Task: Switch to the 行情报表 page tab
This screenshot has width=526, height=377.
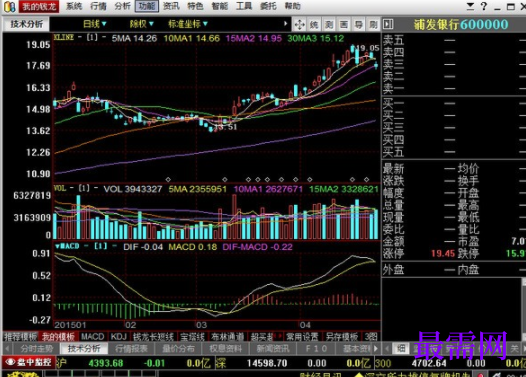Action: click(x=131, y=348)
